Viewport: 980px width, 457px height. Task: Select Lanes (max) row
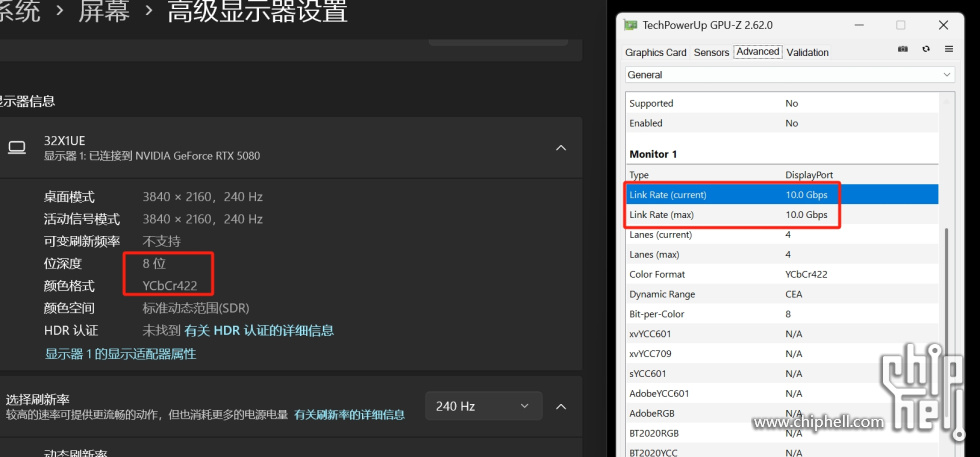point(782,254)
